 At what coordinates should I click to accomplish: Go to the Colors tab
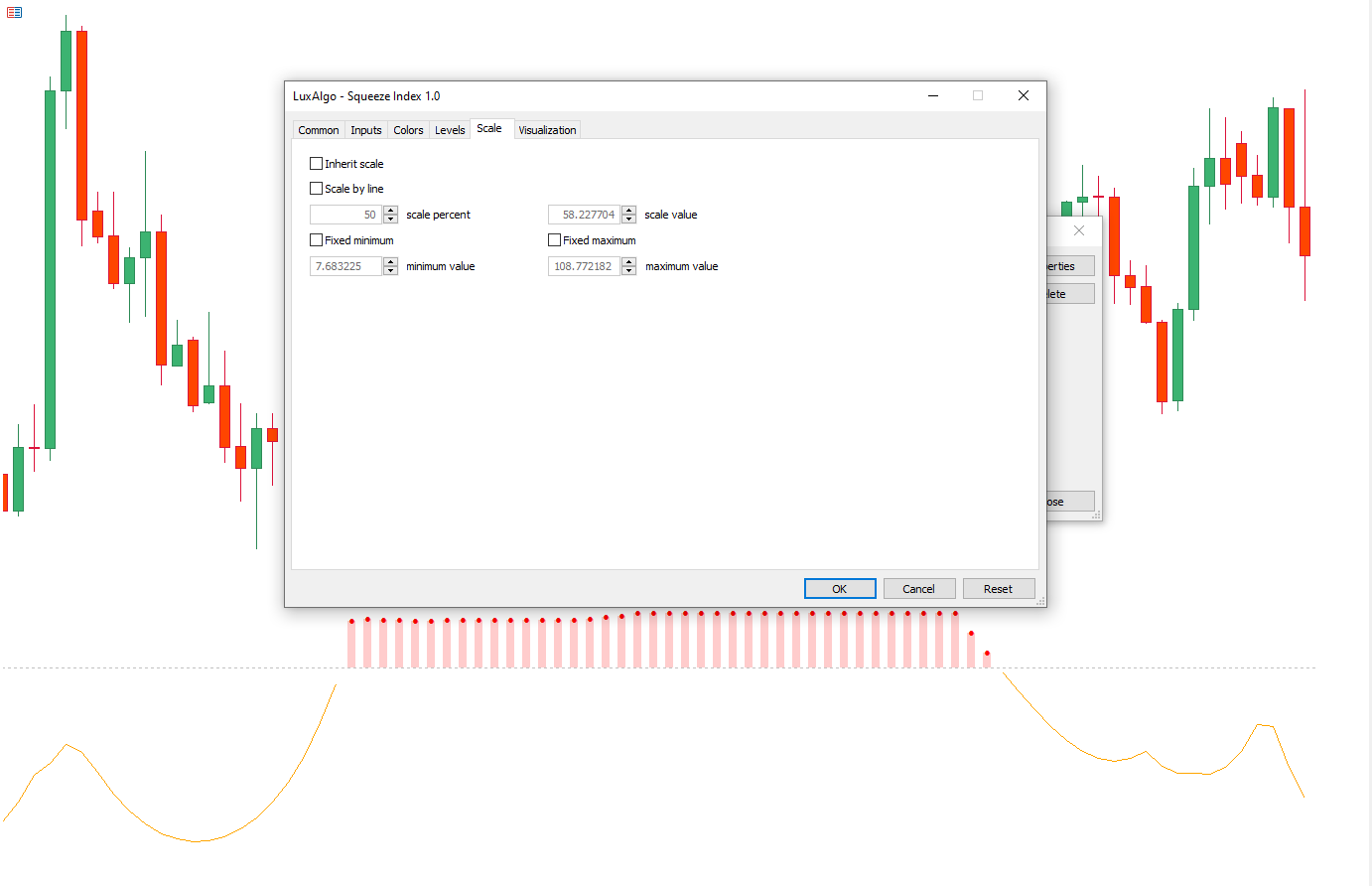pos(408,130)
